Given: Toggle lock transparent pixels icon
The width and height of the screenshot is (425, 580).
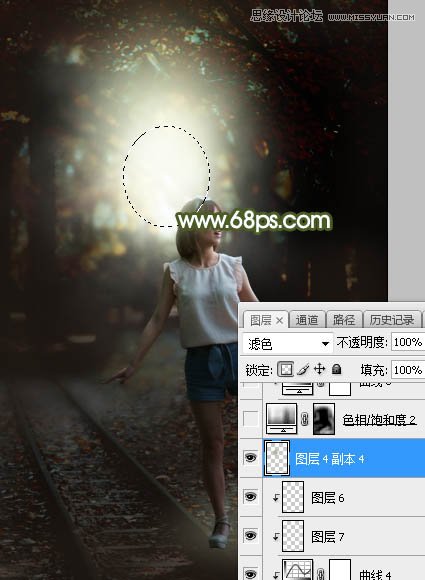Looking at the screenshot, I should pos(286,369).
